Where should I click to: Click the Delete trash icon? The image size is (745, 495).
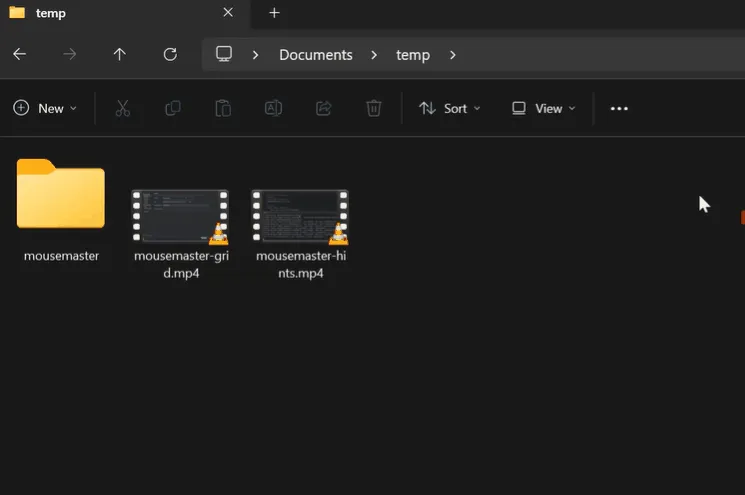(373, 108)
